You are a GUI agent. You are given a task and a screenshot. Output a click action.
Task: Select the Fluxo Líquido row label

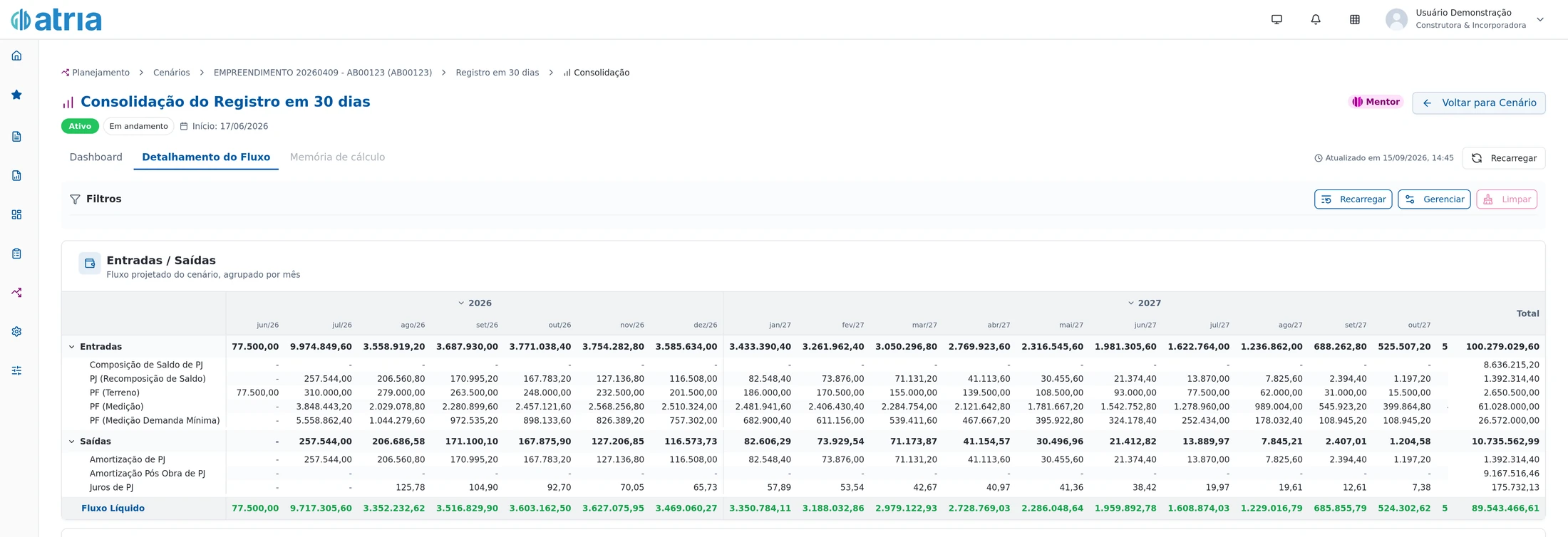pyautogui.click(x=113, y=509)
